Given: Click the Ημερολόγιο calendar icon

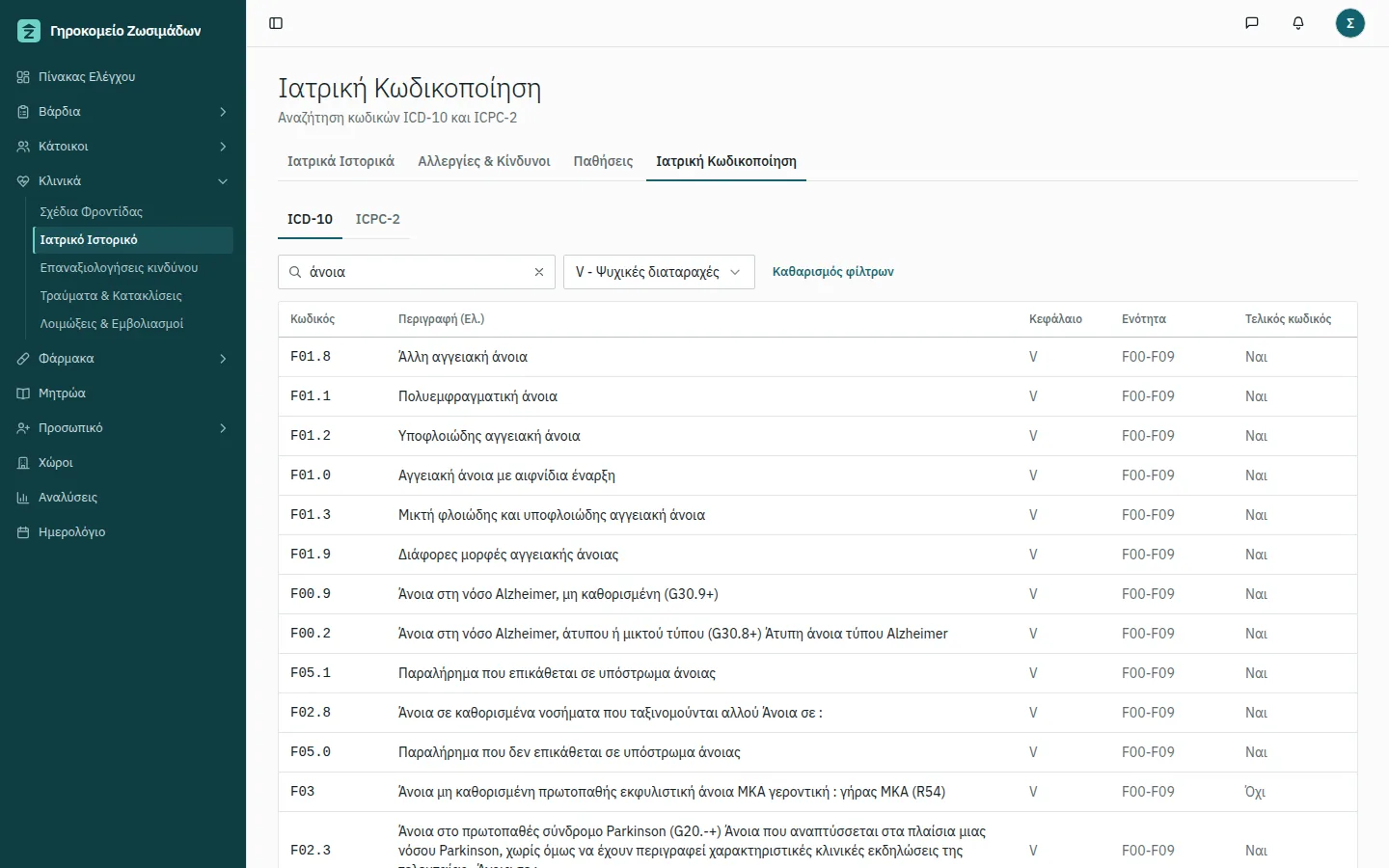Looking at the screenshot, I should pyautogui.click(x=23, y=532).
